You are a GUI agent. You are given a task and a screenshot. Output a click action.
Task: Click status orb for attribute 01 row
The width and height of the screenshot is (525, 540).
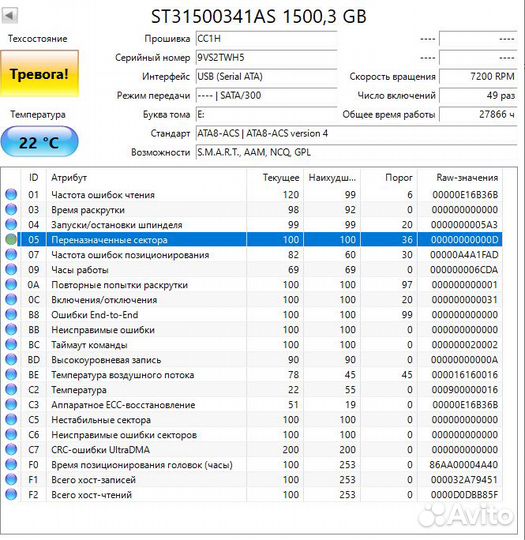[11, 195]
